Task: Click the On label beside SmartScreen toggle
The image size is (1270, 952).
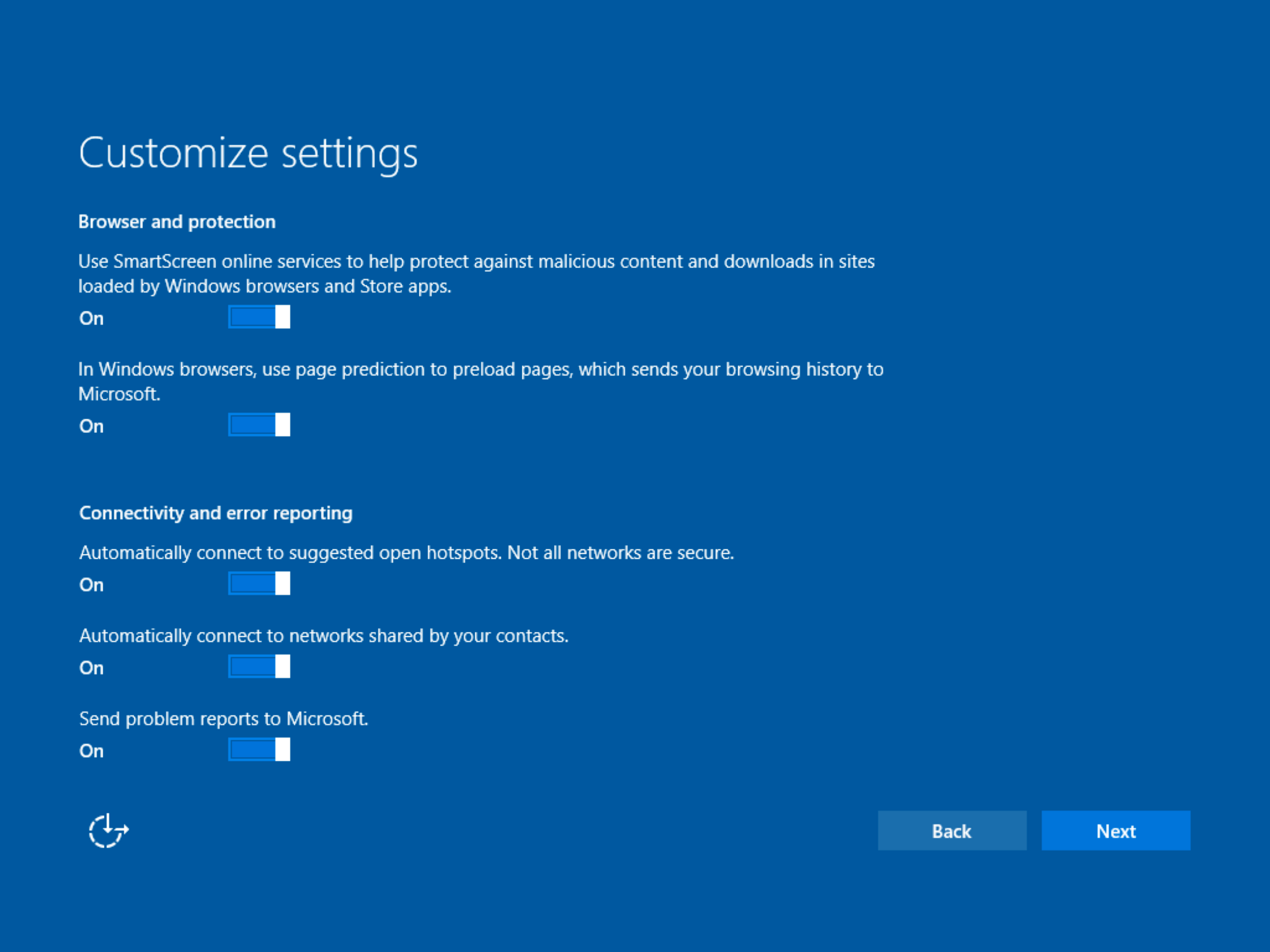Action: pos(91,318)
